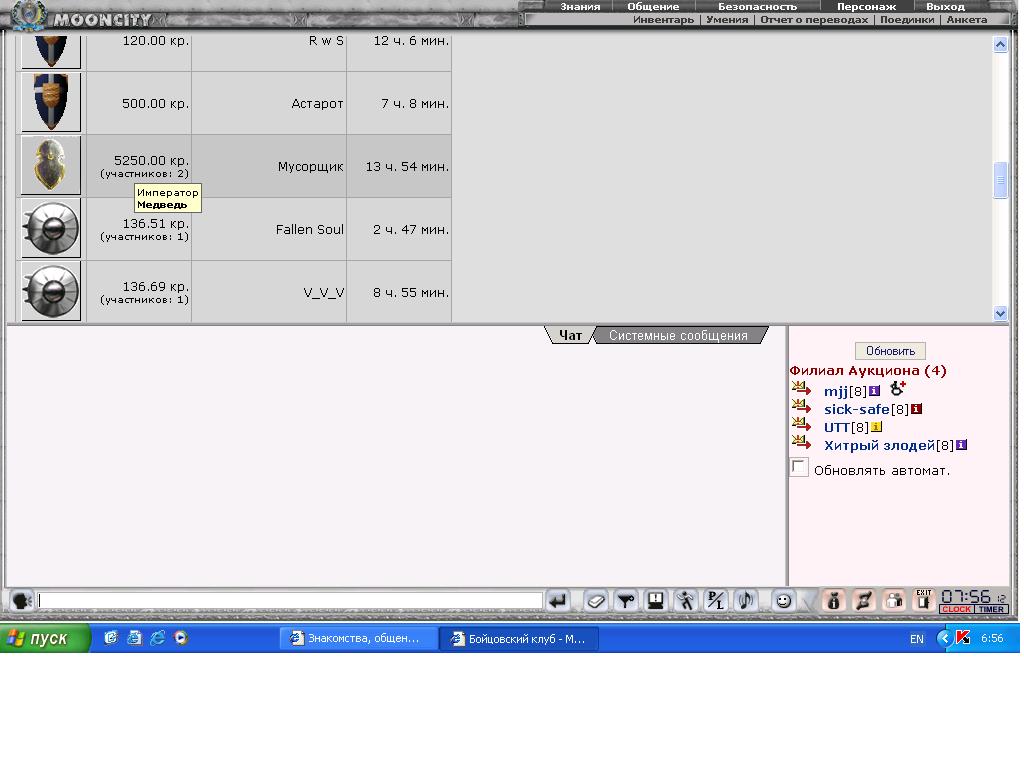Open the Поединки submenu item
The width and height of the screenshot is (1024, 768).
click(x=907, y=20)
